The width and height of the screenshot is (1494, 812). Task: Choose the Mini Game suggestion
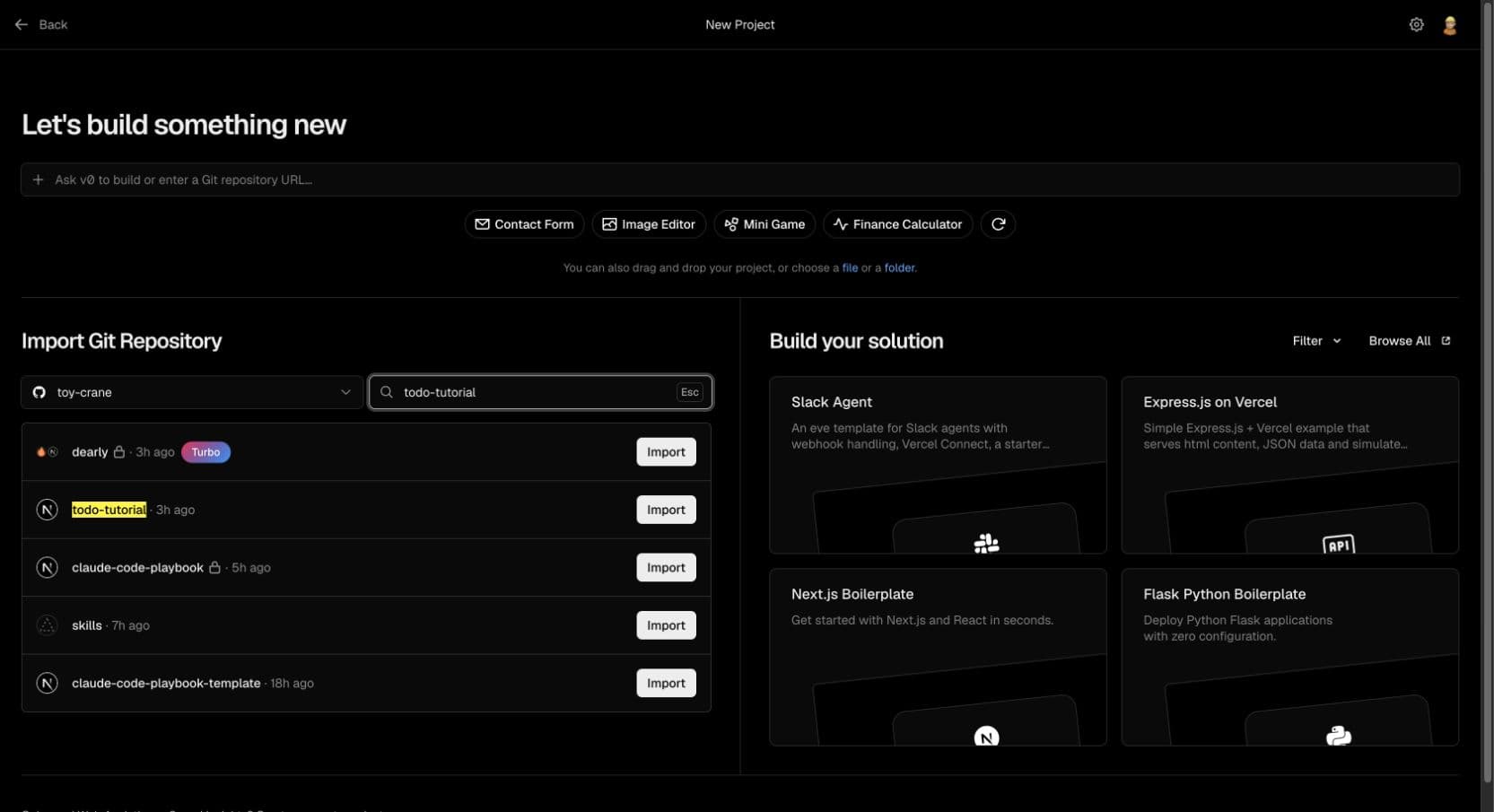[764, 224]
